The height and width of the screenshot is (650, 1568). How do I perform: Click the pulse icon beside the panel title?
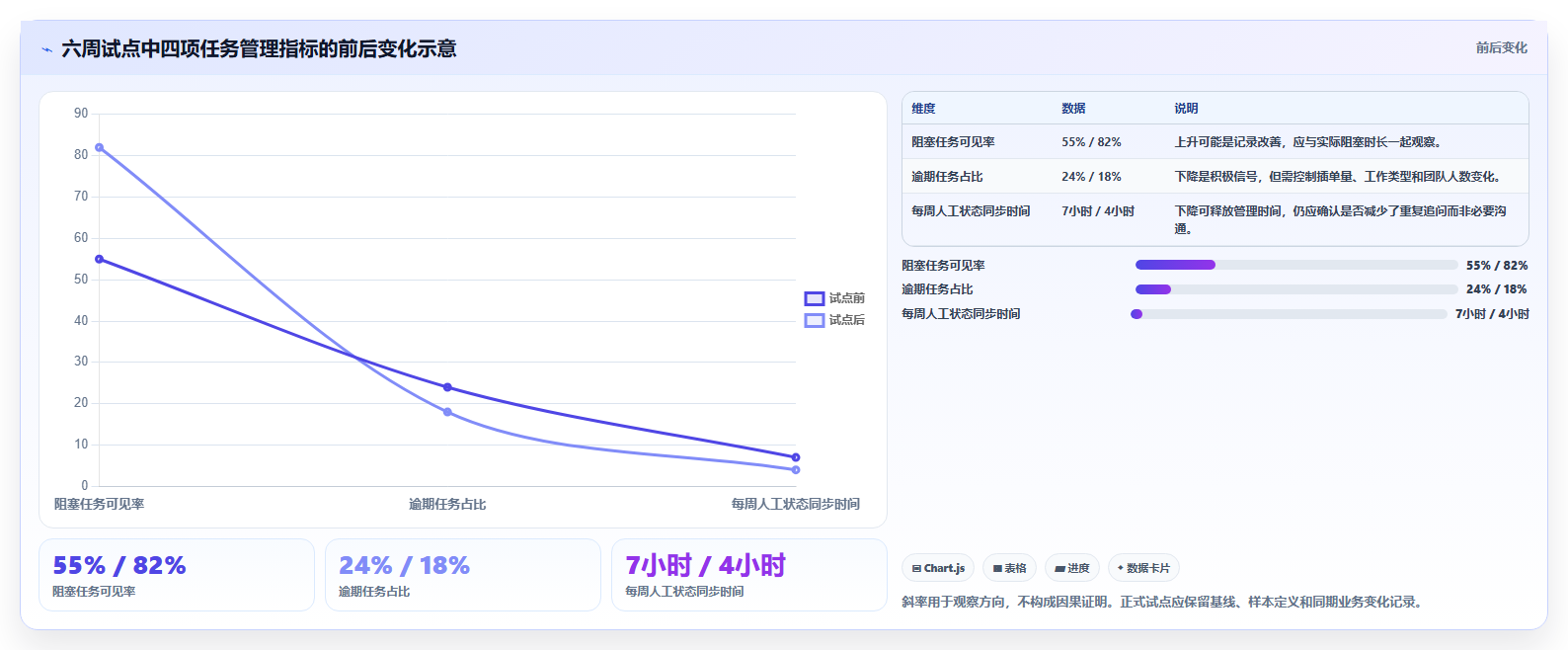point(46,49)
